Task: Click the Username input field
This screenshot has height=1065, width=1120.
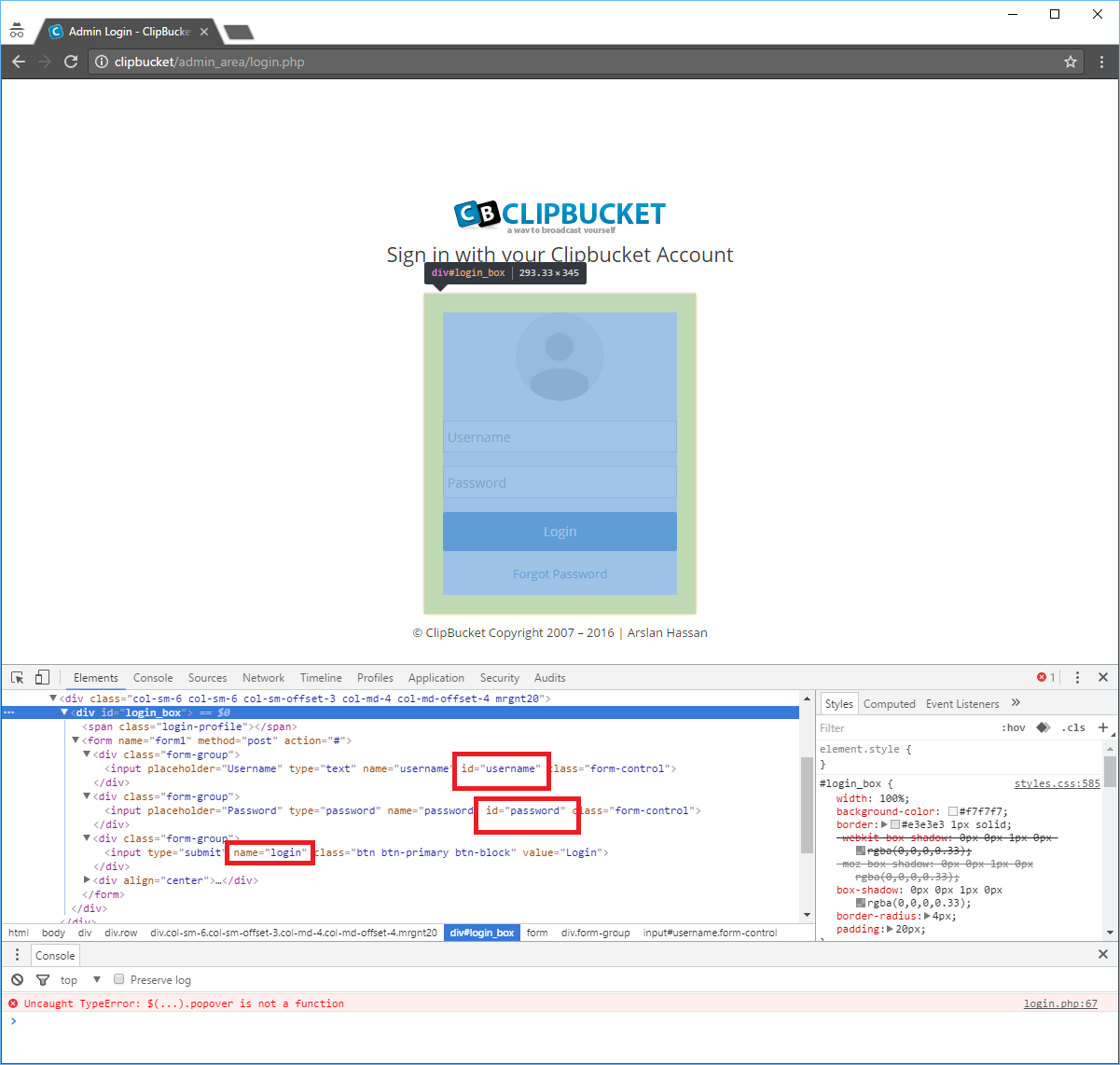Action: click(x=560, y=436)
